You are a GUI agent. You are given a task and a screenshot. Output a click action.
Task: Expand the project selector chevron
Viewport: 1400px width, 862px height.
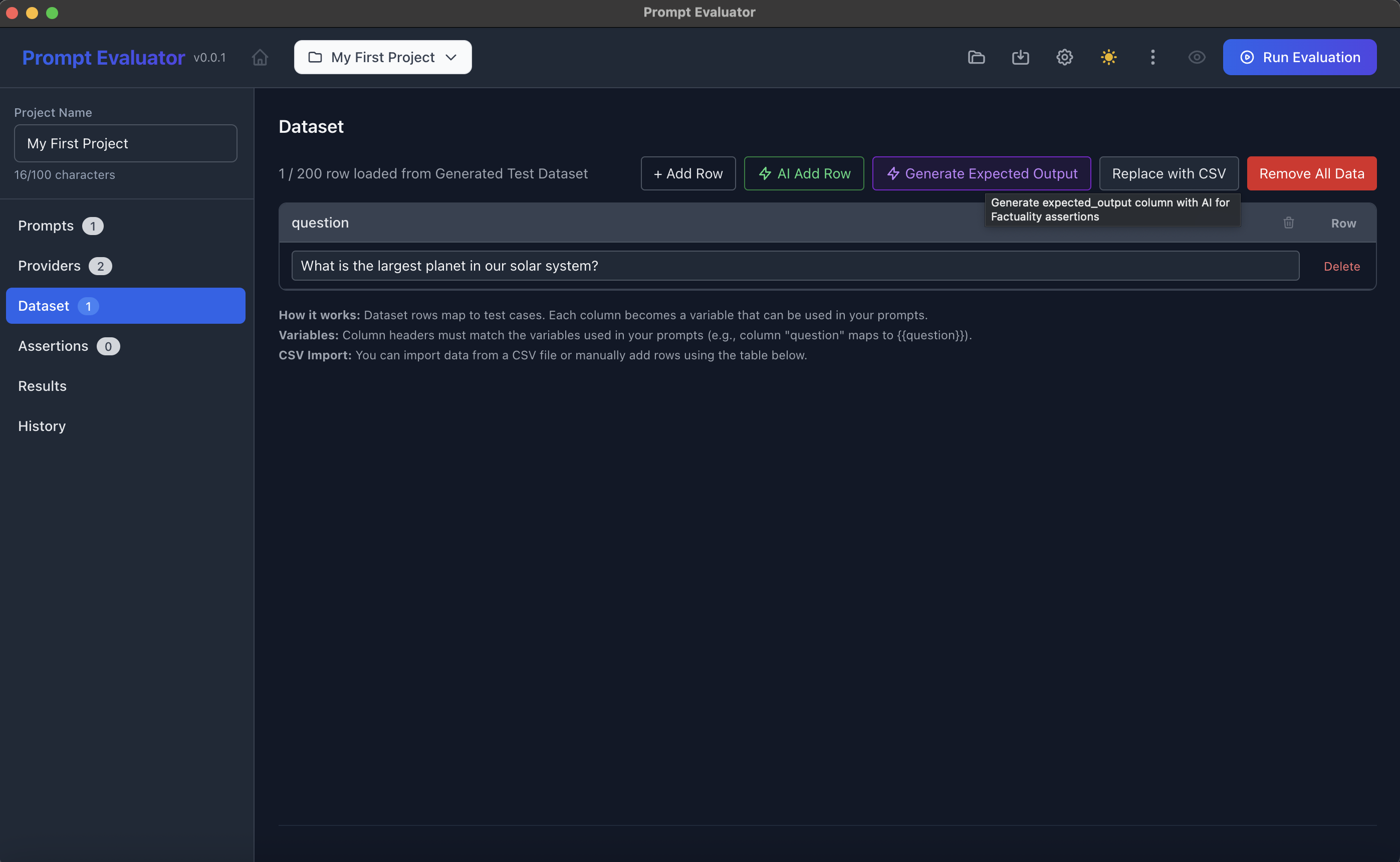click(451, 57)
